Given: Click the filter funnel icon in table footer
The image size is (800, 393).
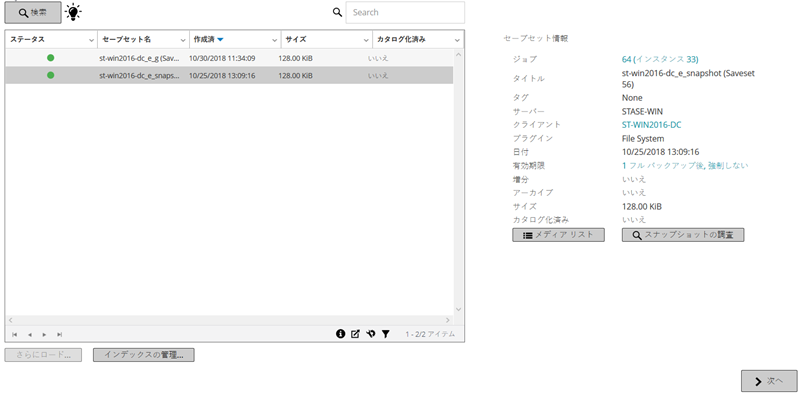Looking at the screenshot, I should pyautogui.click(x=386, y=334).
